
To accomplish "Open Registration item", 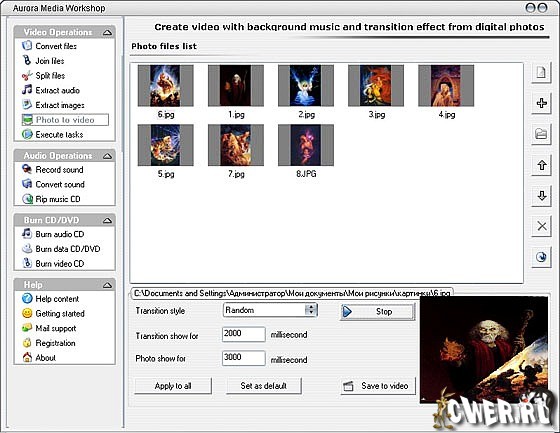I will [x=49, y=343].
